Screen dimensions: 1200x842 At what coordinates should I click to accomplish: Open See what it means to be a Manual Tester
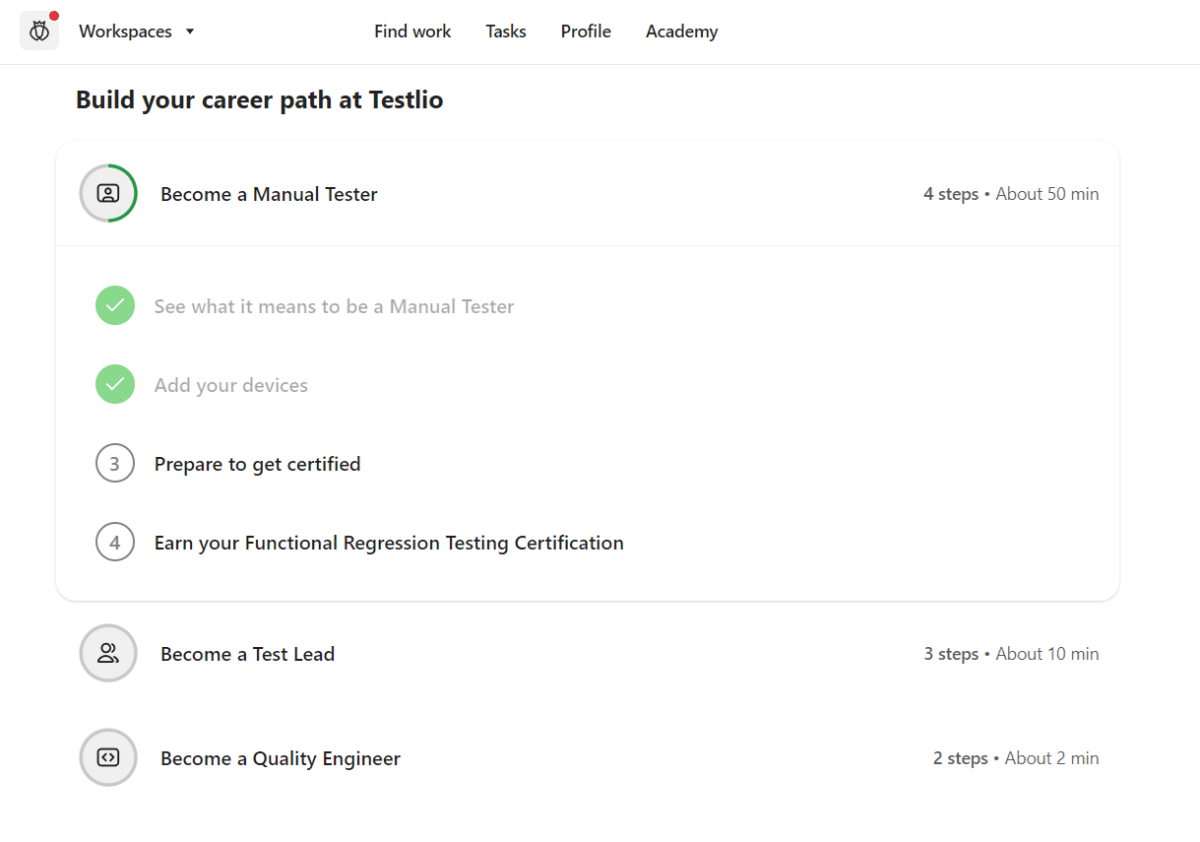334,307
